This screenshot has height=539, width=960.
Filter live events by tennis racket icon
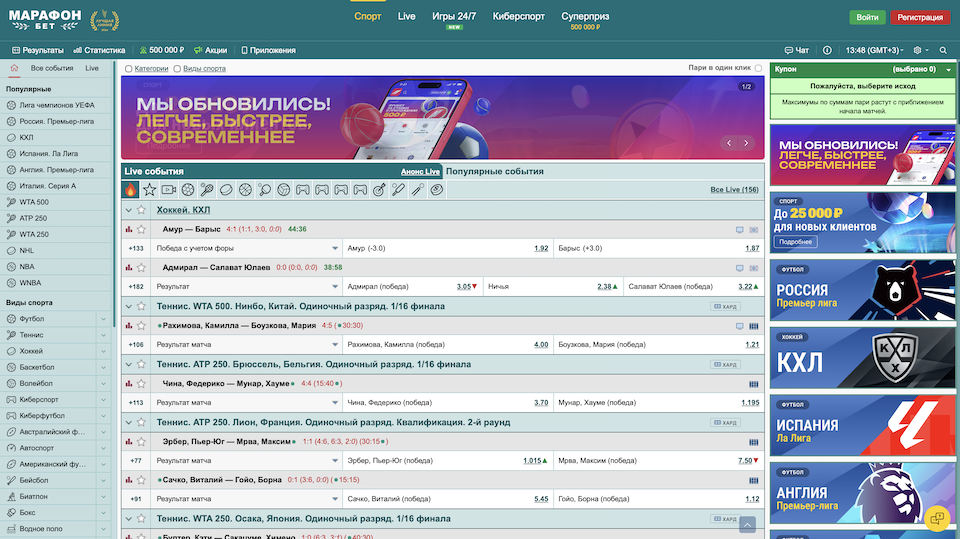tap(207, 190)
